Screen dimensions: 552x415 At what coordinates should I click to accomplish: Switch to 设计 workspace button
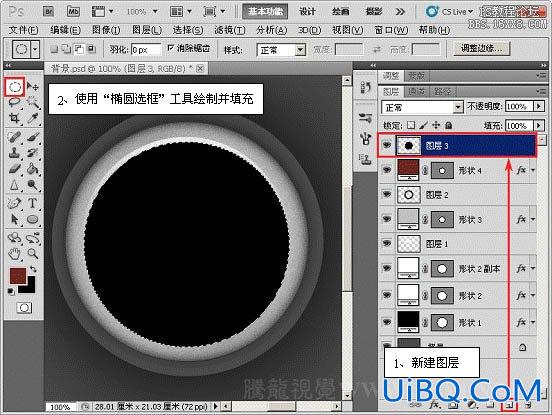(x=307, y=12)
